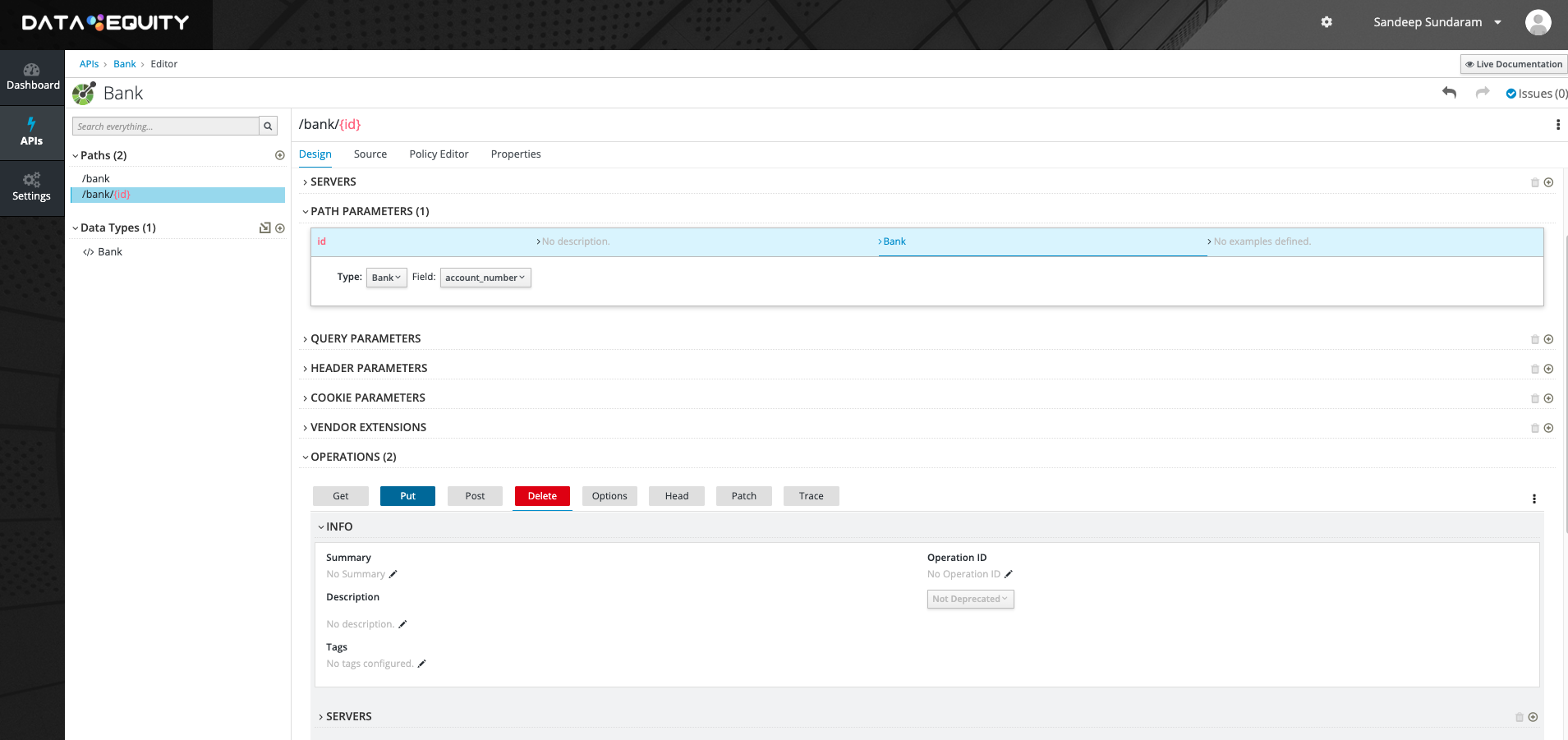Switch to the Design tab

click(x=315, y=154)
